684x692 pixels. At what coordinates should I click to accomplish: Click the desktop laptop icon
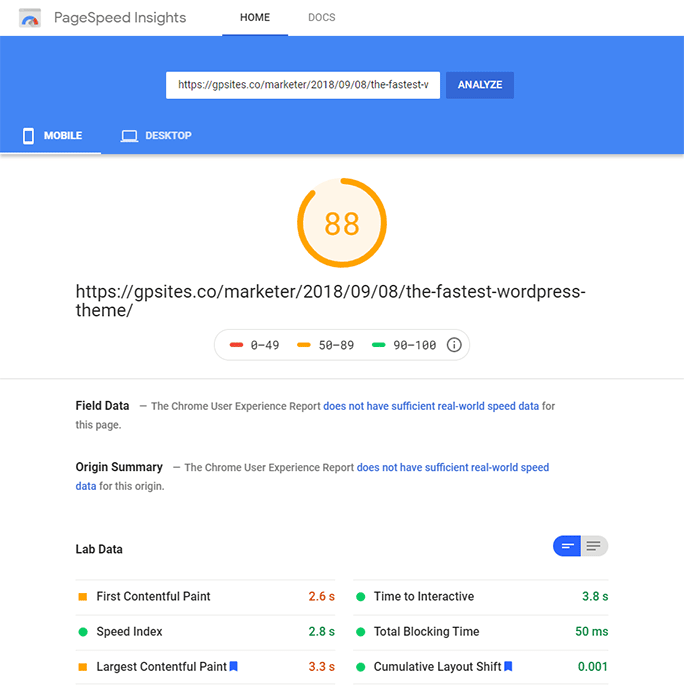coord(129,136)
